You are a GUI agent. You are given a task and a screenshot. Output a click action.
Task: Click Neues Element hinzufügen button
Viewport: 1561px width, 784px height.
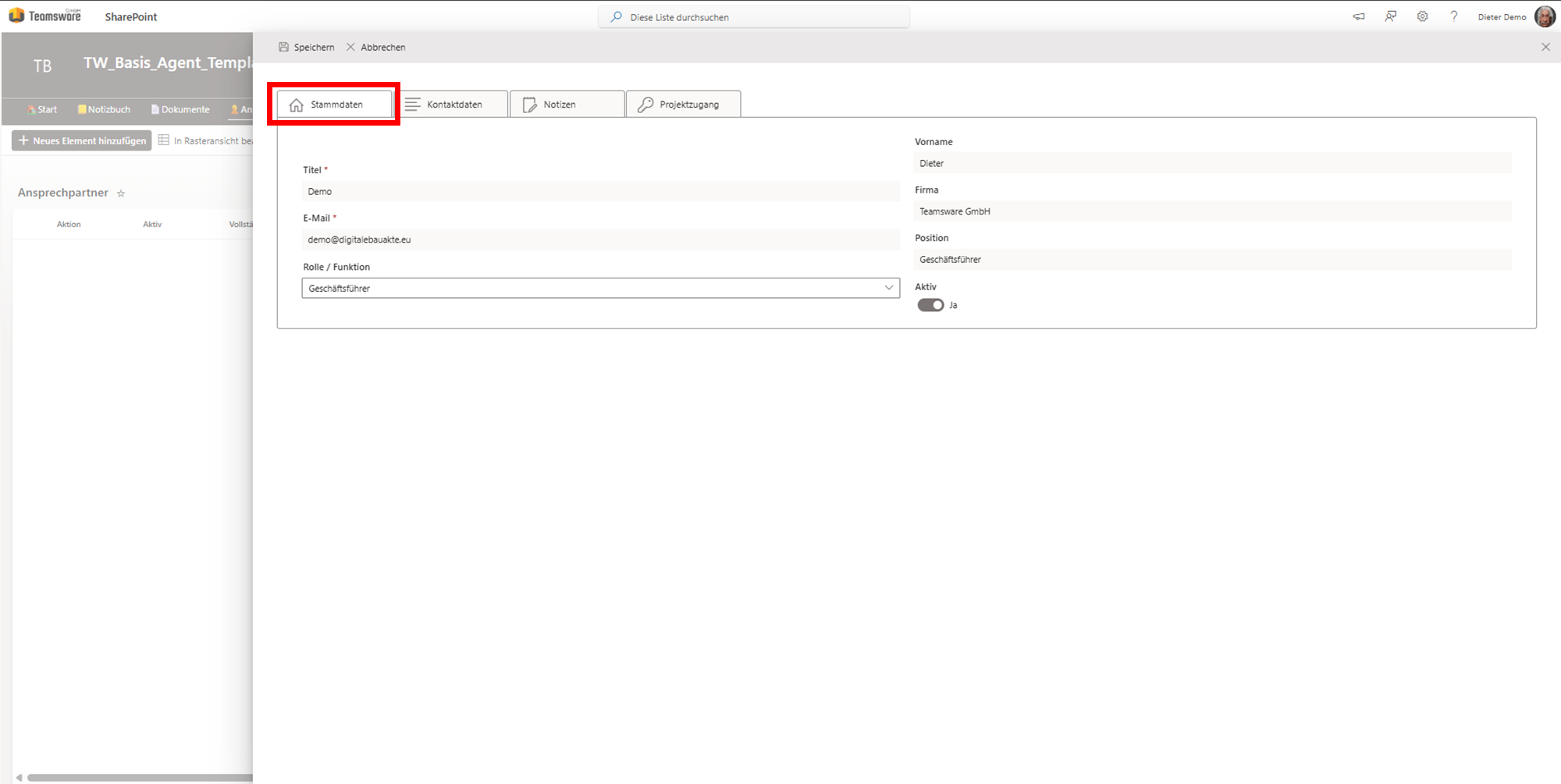(x=82, y=140)
